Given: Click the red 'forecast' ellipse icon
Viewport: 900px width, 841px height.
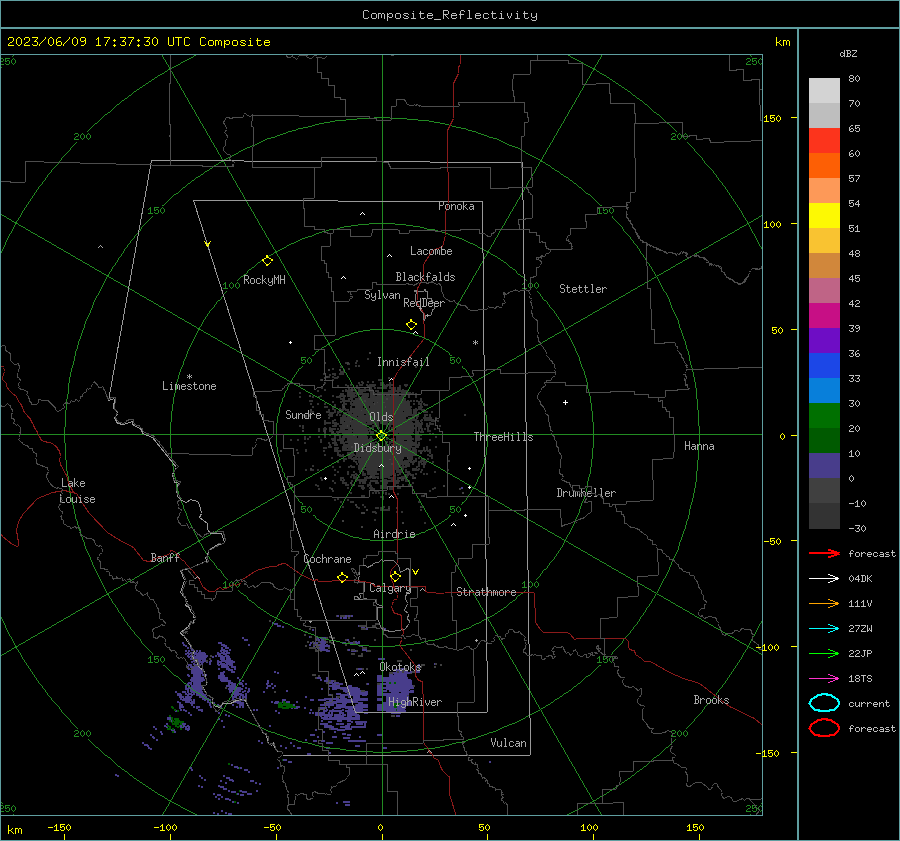Looking at the screenshot, I should [x=824, y=728].
